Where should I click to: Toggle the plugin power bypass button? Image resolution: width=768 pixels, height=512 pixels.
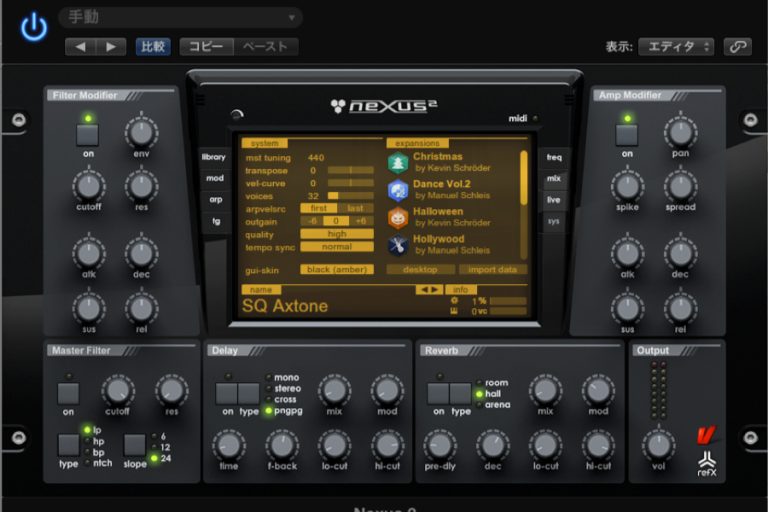coord(34,27)
